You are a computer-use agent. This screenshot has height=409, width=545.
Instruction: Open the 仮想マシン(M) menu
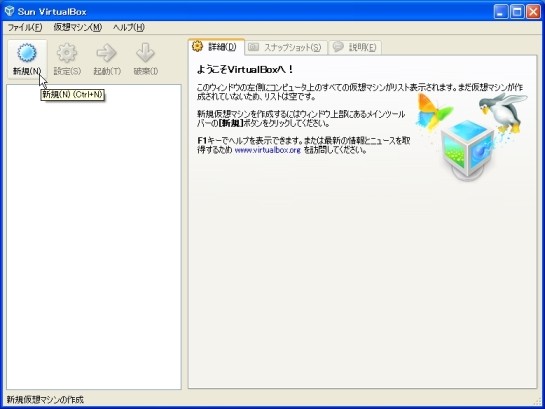[78, 27]
